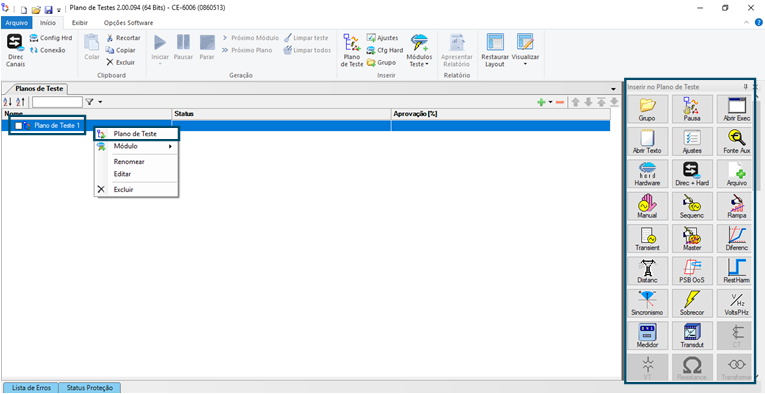Viewport: 765px width, 394px height.
Task: Insert the Sincronismo module
Action: pyautogui.click(x=646, y=303)
